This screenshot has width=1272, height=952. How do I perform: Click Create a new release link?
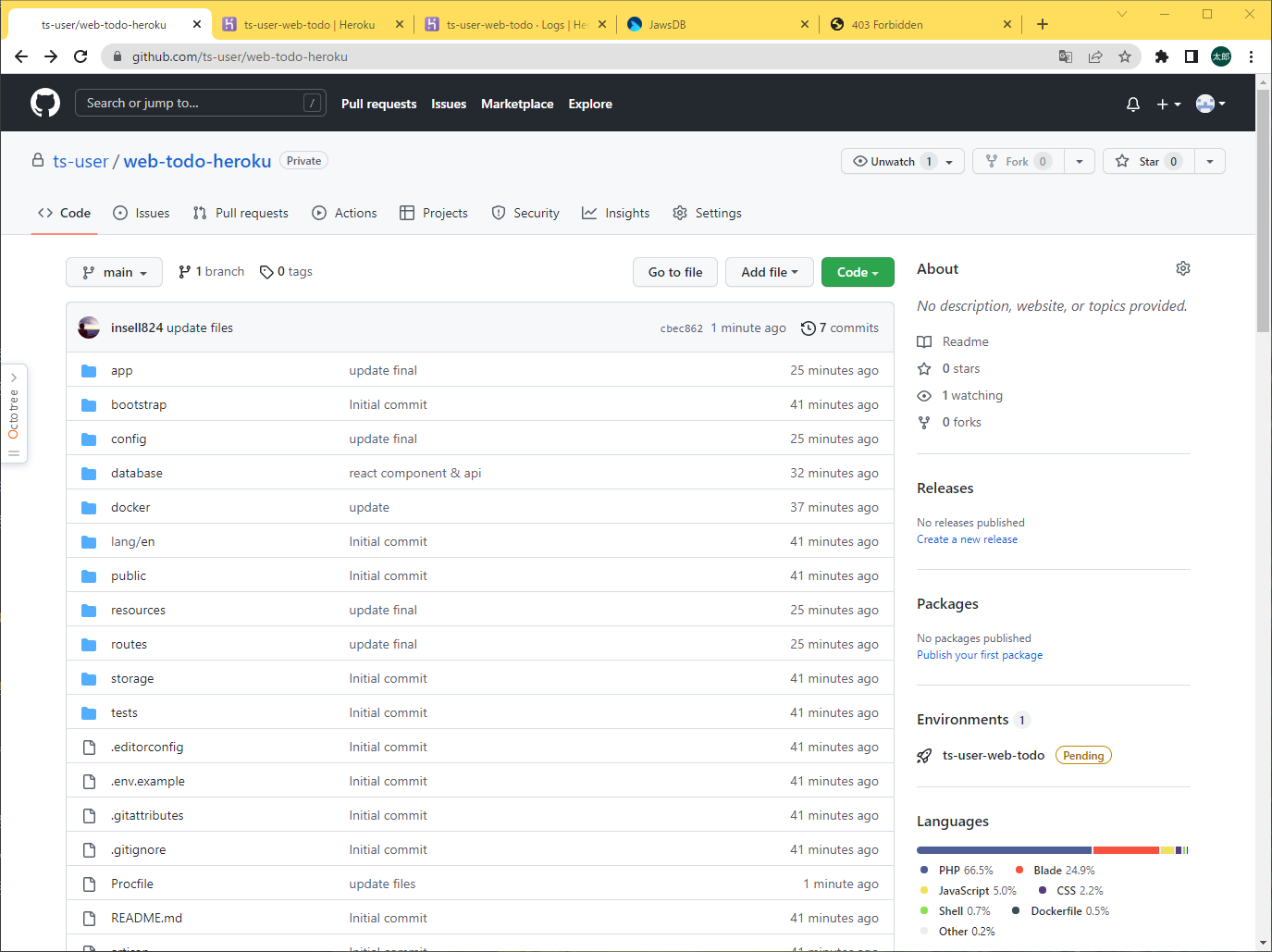pos(967,539)
